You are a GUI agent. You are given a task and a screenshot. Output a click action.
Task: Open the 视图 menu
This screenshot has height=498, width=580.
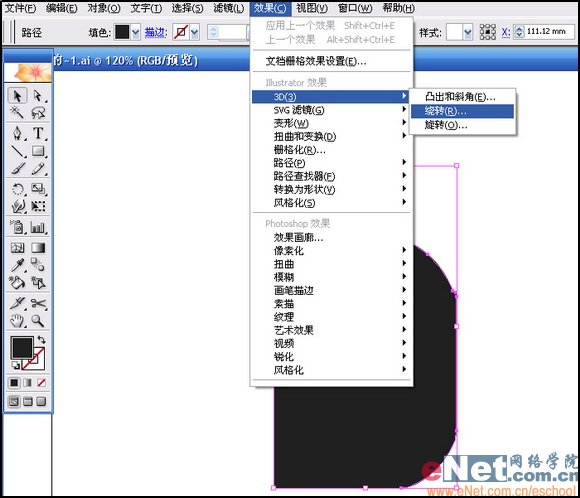(x=312, y=8)
